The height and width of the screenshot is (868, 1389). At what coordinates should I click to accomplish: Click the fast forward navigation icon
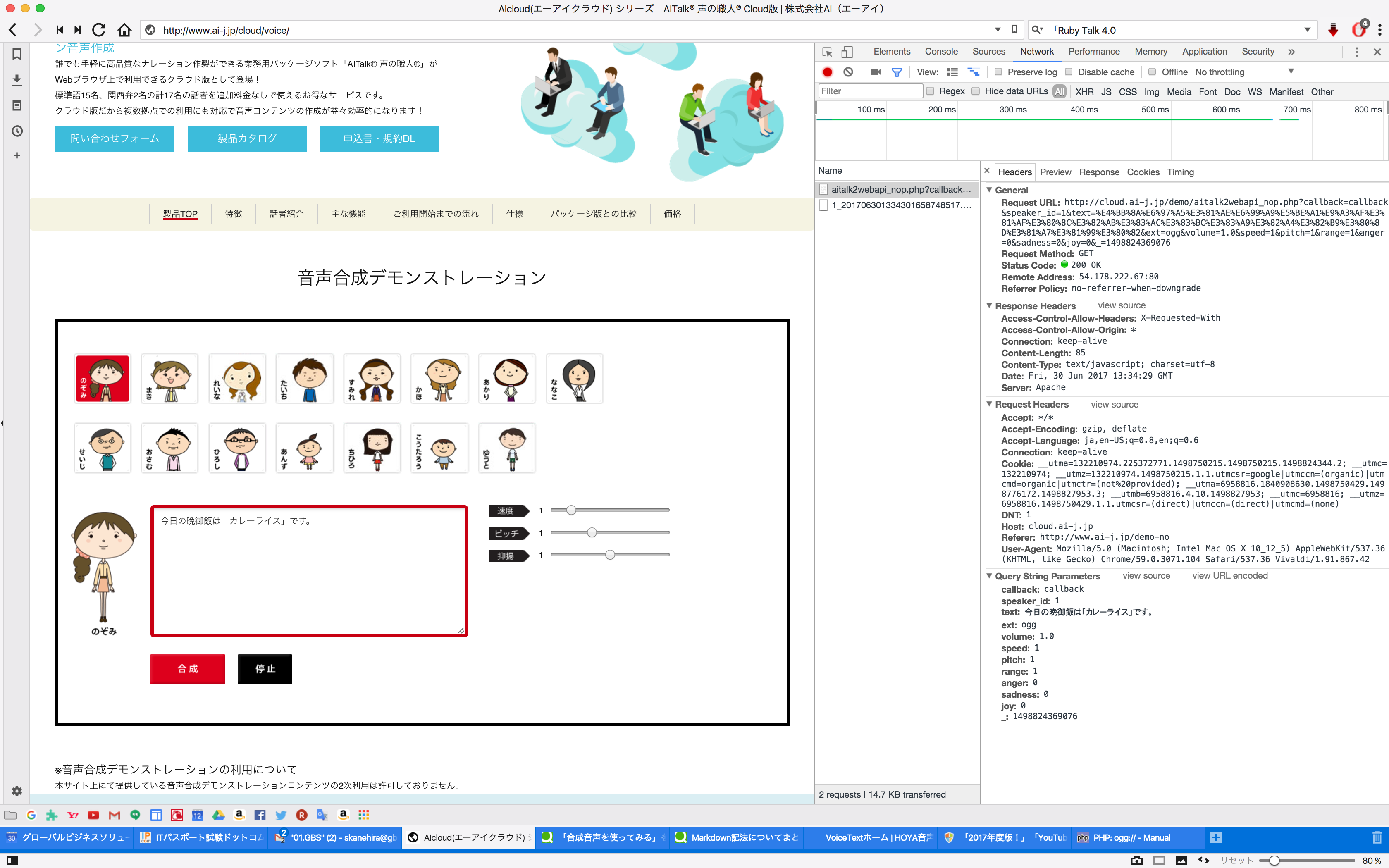[77, 30]
